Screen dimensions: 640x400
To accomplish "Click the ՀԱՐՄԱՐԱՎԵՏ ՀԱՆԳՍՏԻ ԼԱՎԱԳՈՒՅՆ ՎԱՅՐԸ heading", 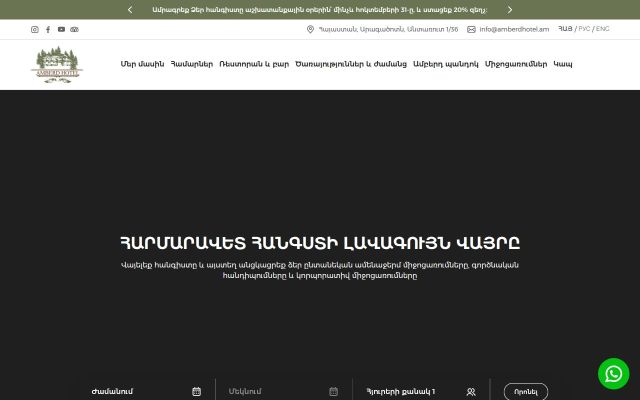I will (320, 243).
